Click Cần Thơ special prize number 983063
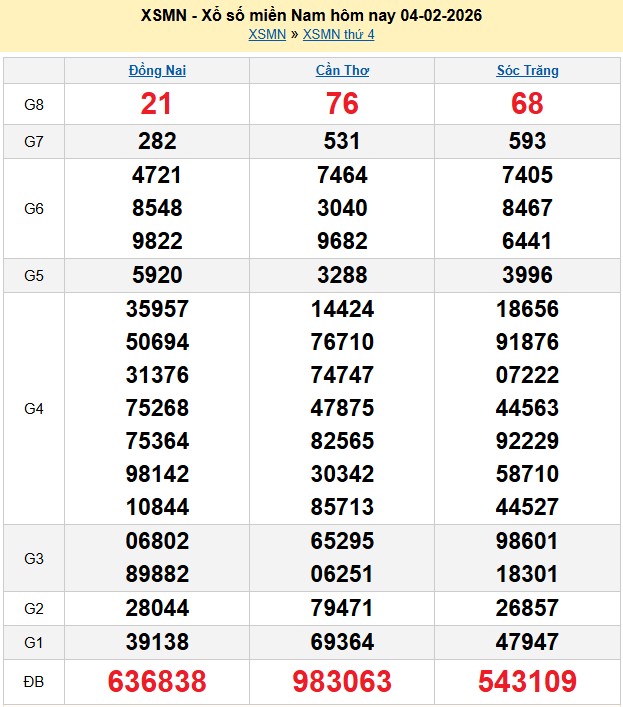Viewport: 623px width, 707px height. point(342,682)
